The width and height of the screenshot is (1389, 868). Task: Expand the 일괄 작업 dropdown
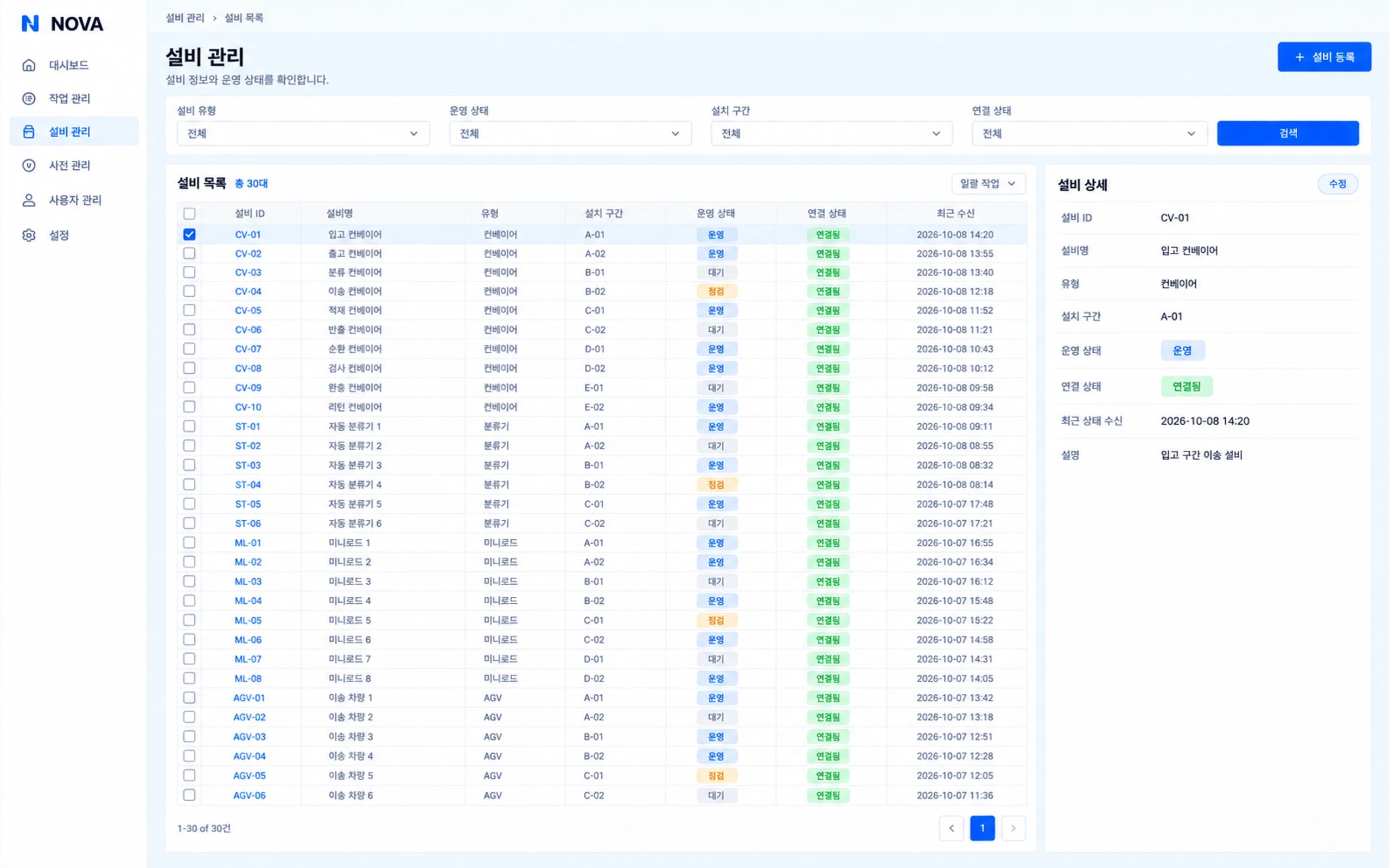point(988,184)
